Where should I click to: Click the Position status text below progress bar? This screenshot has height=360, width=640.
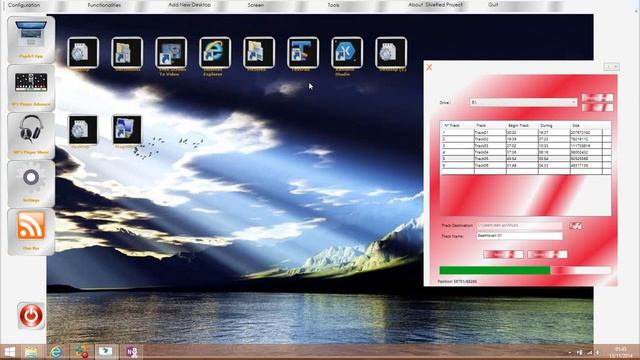457,282
